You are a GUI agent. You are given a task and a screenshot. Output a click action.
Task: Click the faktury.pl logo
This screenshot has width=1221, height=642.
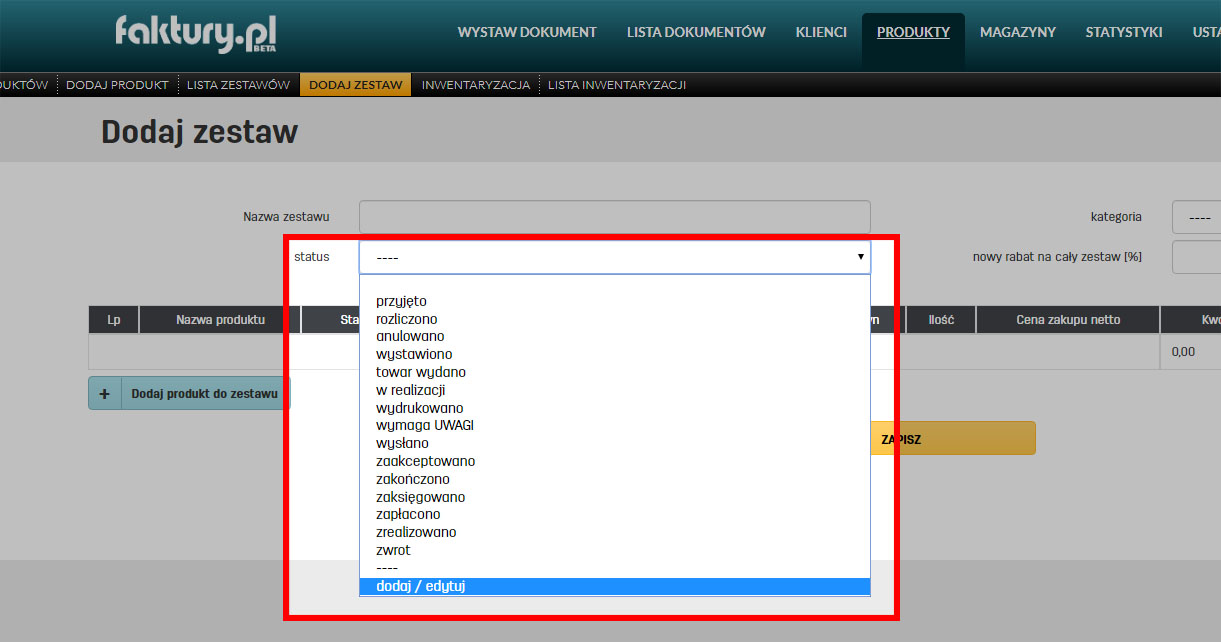[195, 34]
